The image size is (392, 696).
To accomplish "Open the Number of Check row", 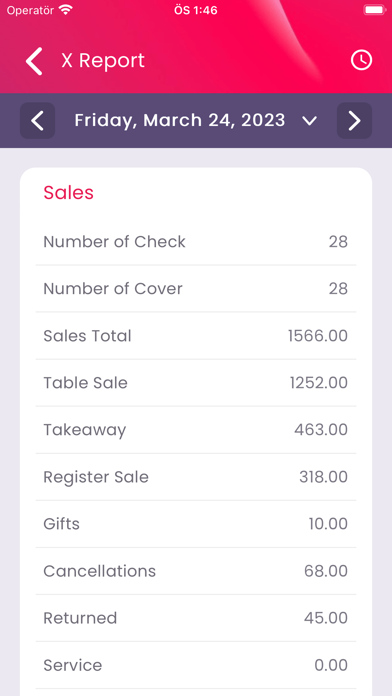I will tap(196, 242).
